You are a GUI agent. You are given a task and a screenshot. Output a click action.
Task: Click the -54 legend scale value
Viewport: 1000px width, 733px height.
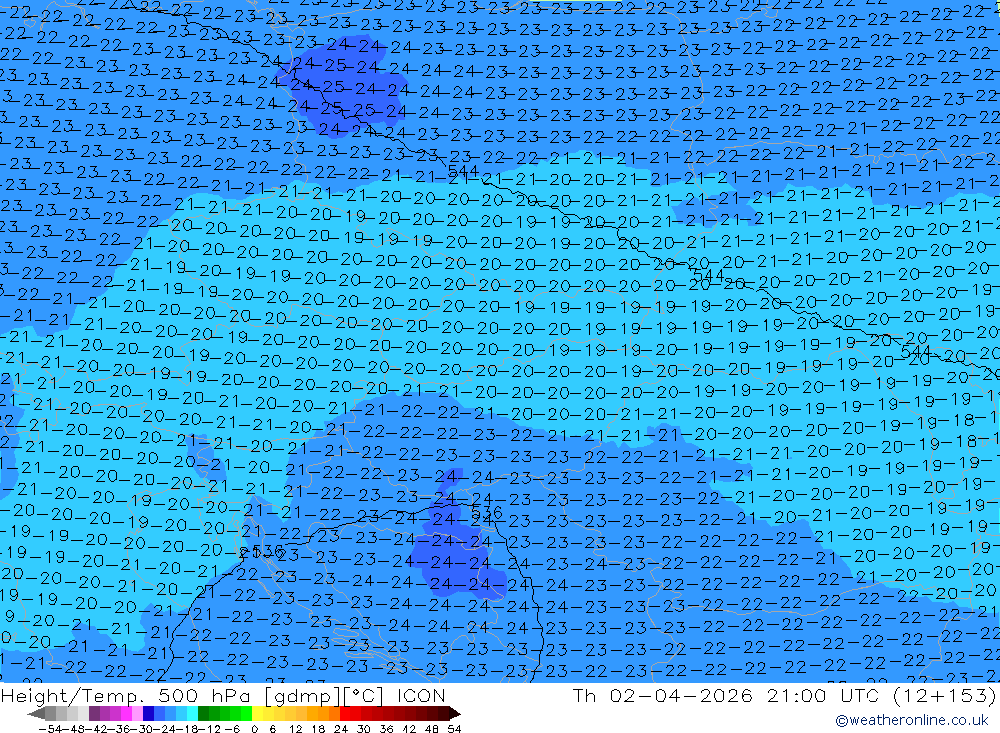[x=50, y=729]
